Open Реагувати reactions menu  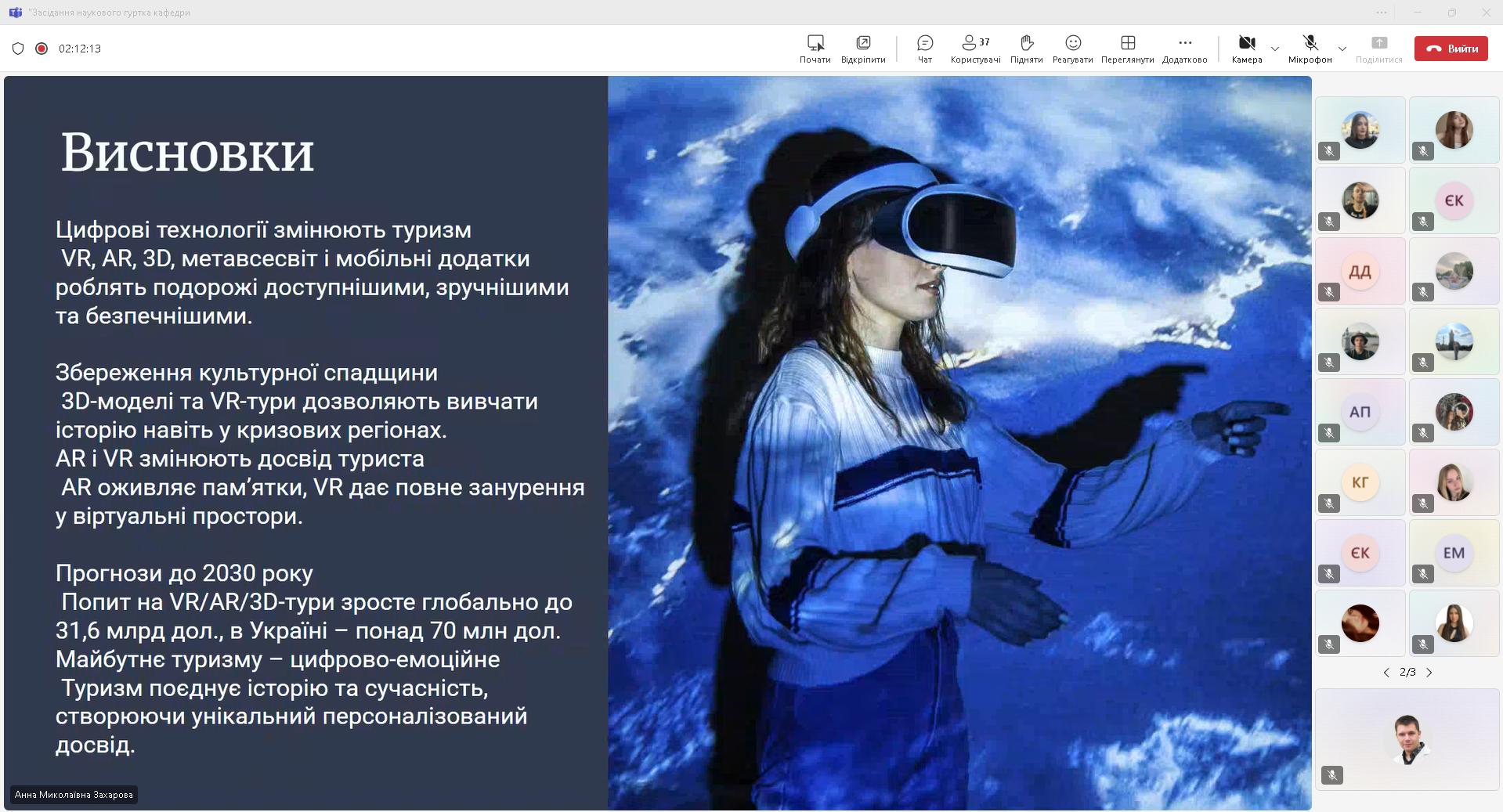(1072, 49)
